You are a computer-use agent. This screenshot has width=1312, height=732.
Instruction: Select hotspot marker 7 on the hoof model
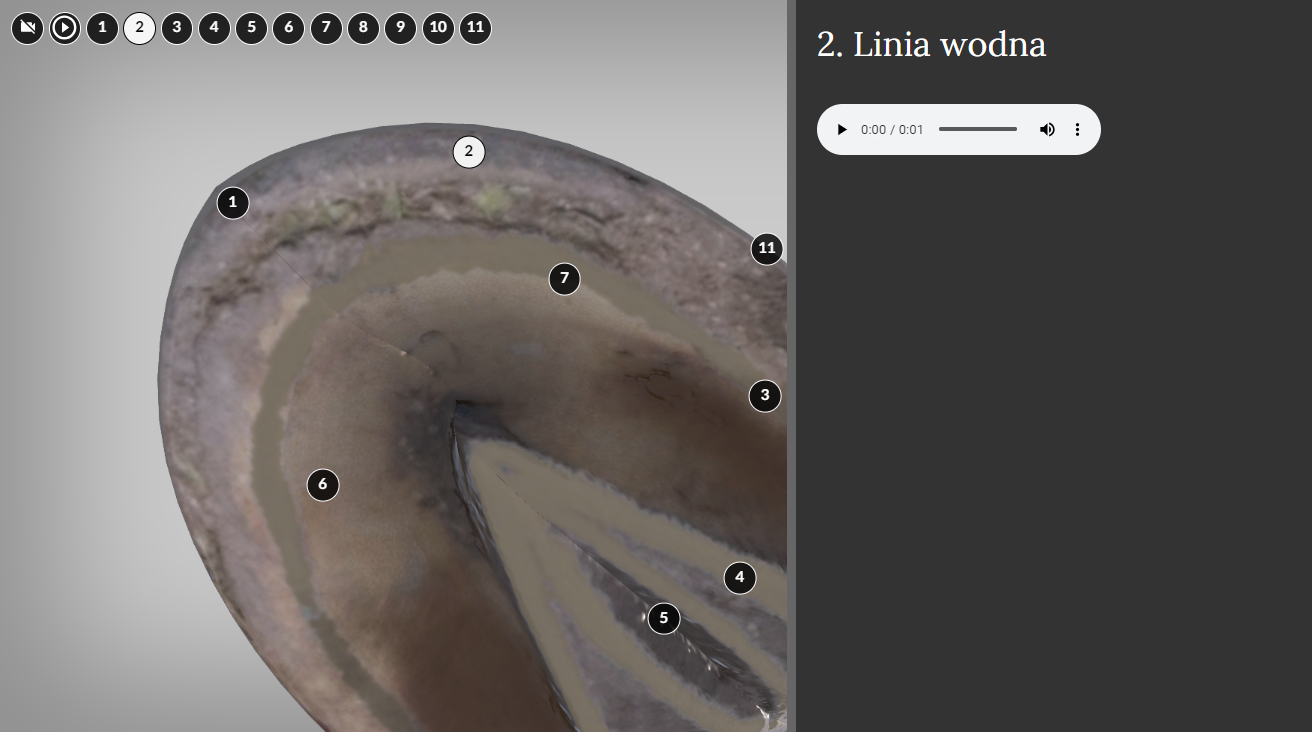(565, 278)
